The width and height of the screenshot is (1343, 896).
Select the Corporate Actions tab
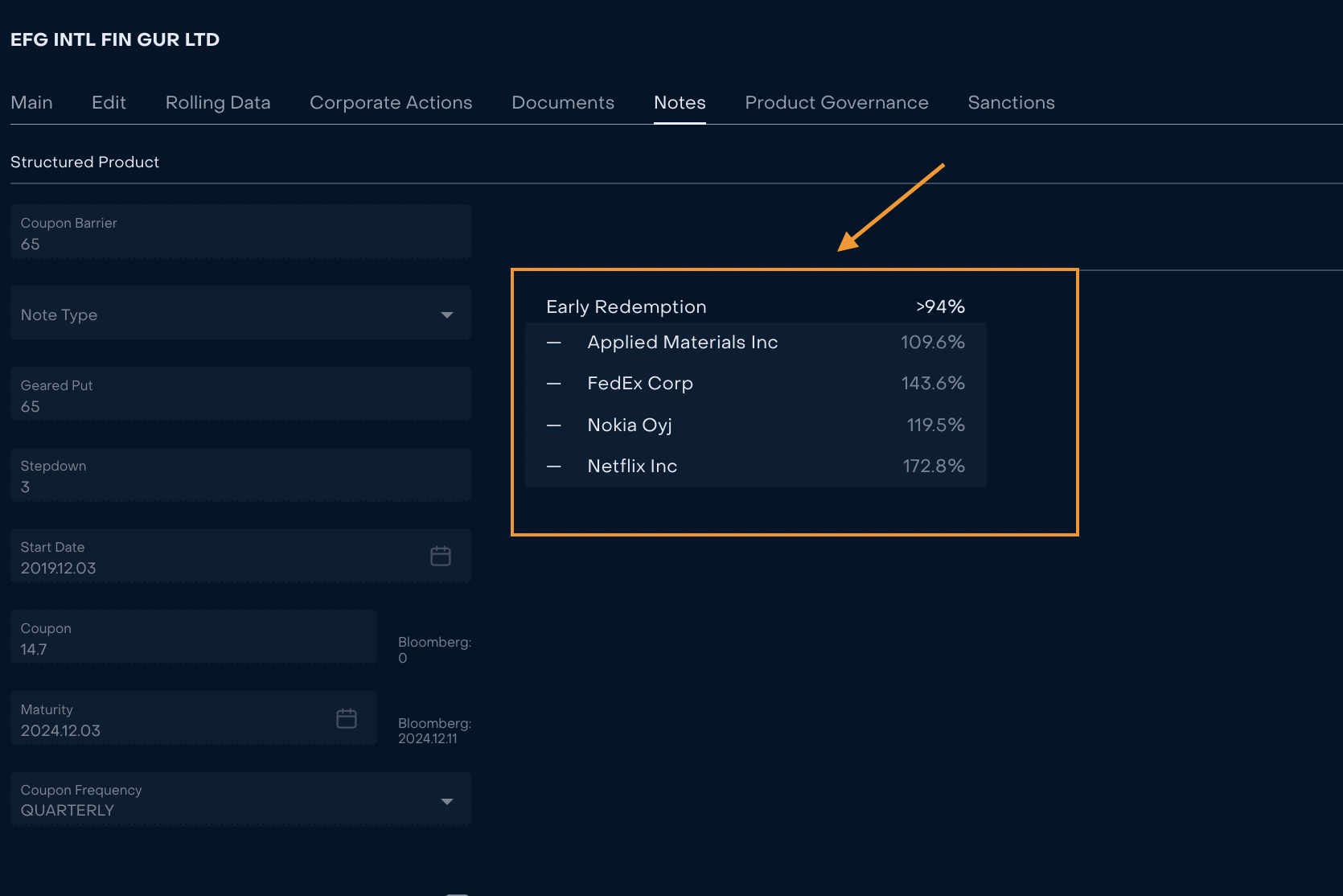[x=391, y=102]
